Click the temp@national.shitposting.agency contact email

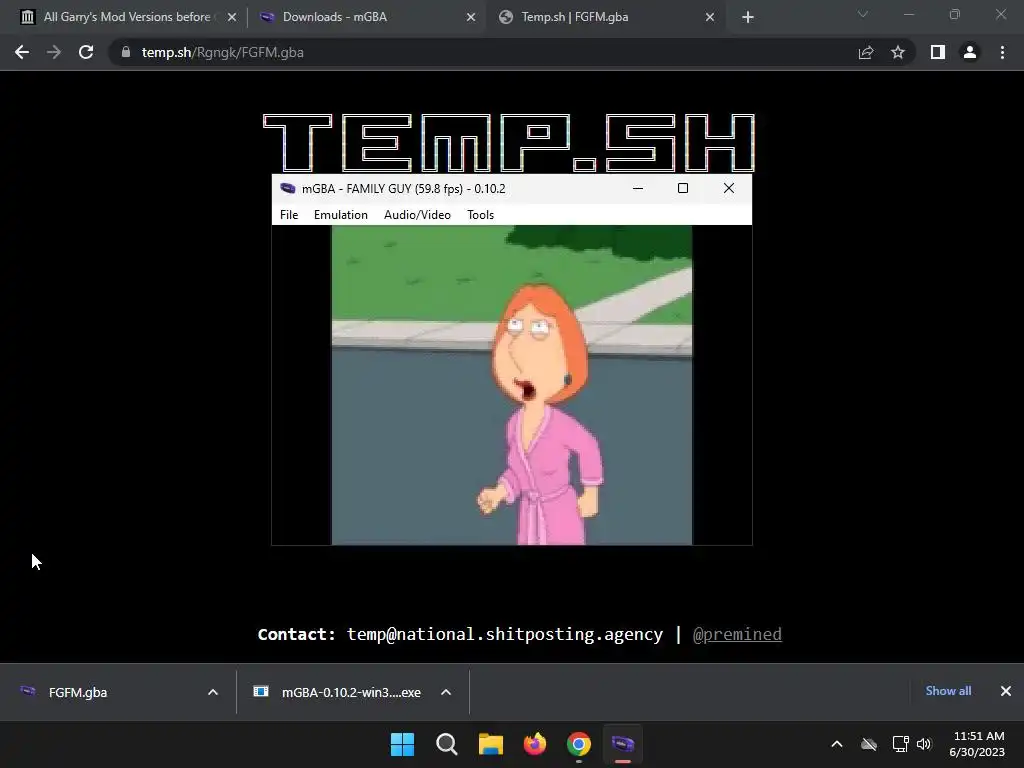point(505,634)
